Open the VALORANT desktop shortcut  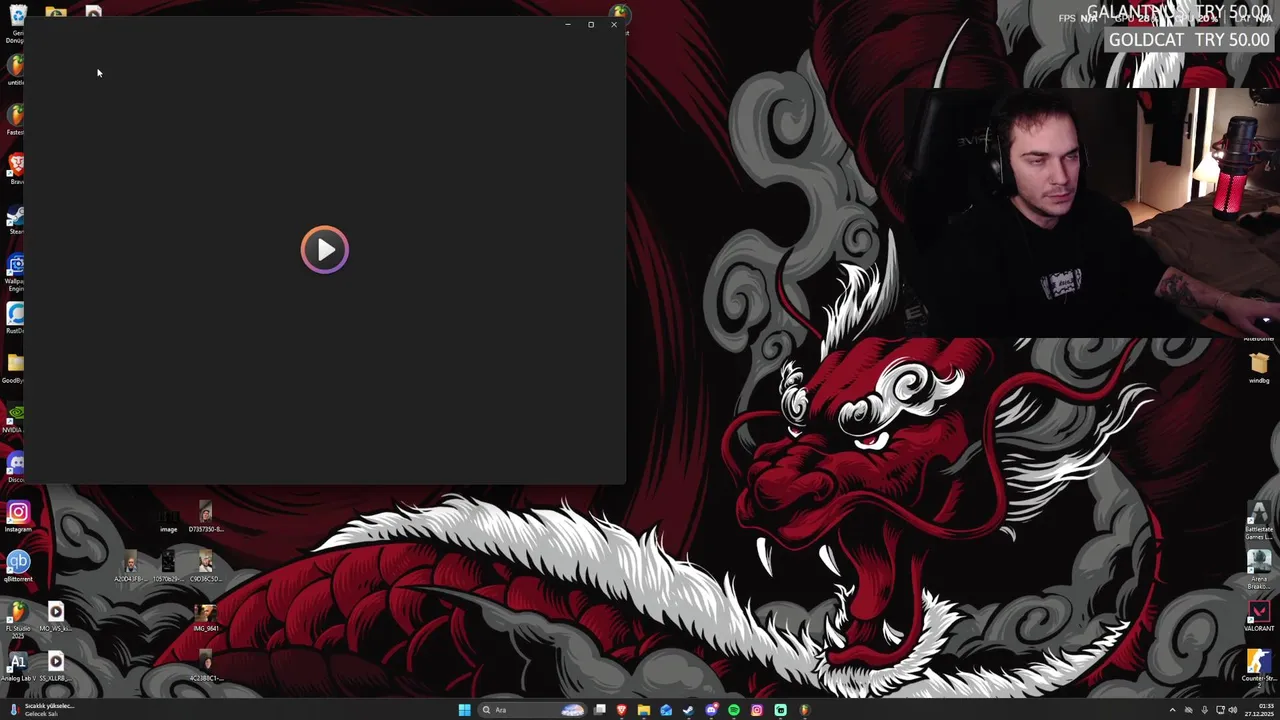(1259, 616)
